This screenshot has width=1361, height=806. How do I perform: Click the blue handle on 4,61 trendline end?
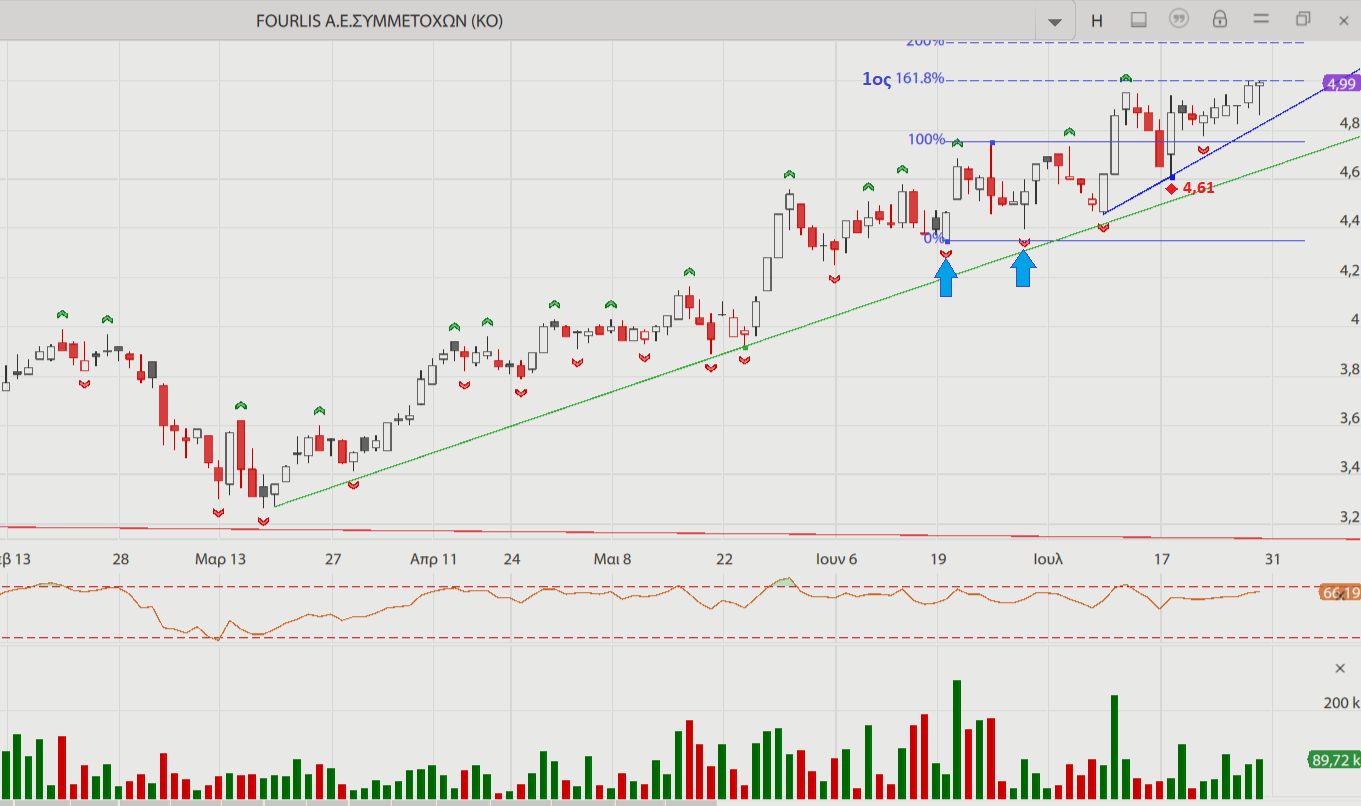click(1172, 177)
